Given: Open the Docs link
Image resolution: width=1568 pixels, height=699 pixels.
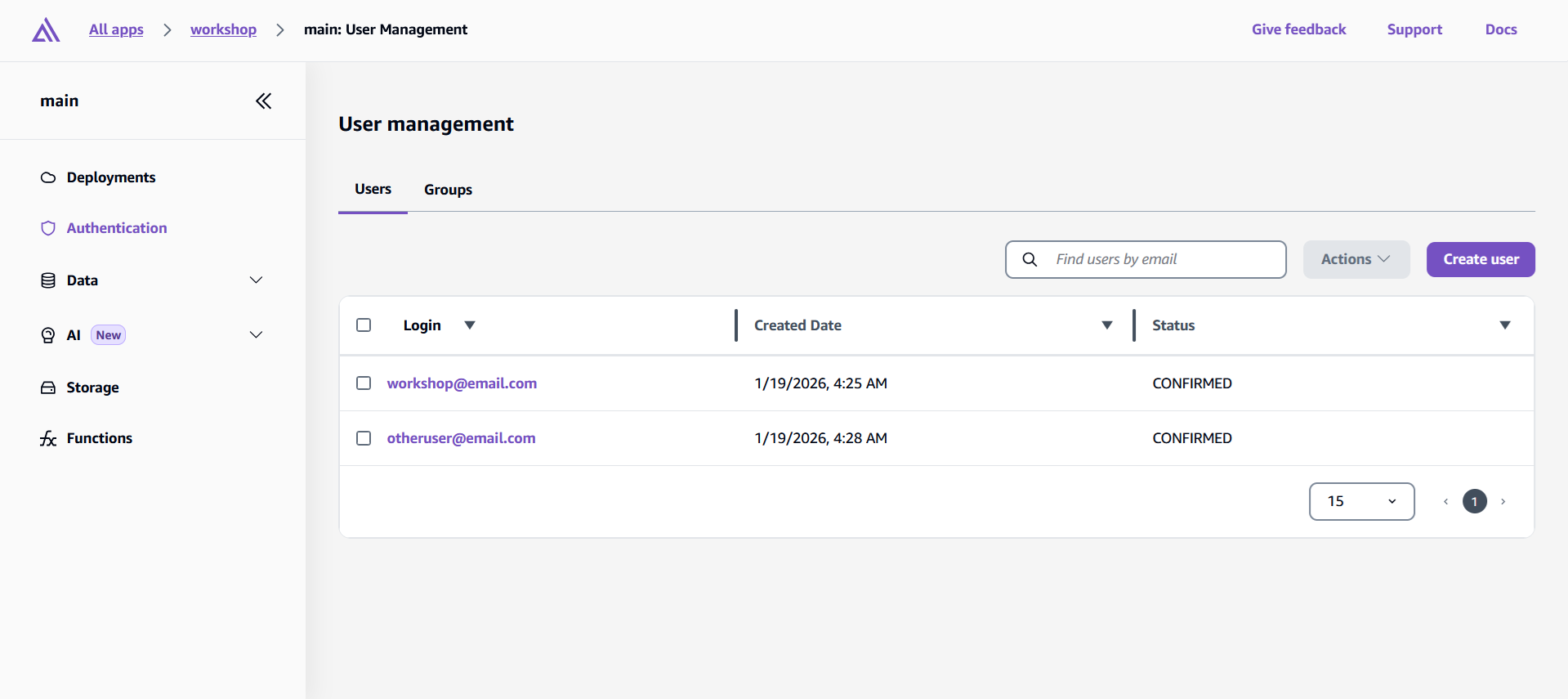Looking at the screenshot, I should tap(1501, 29).
